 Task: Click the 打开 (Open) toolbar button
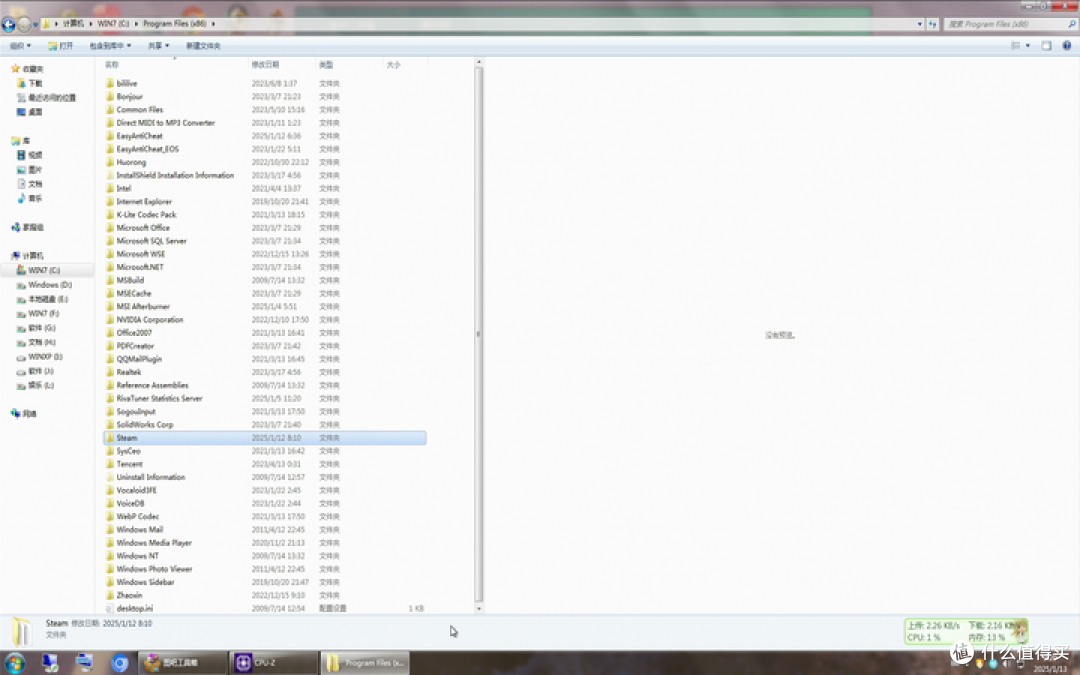61,46
